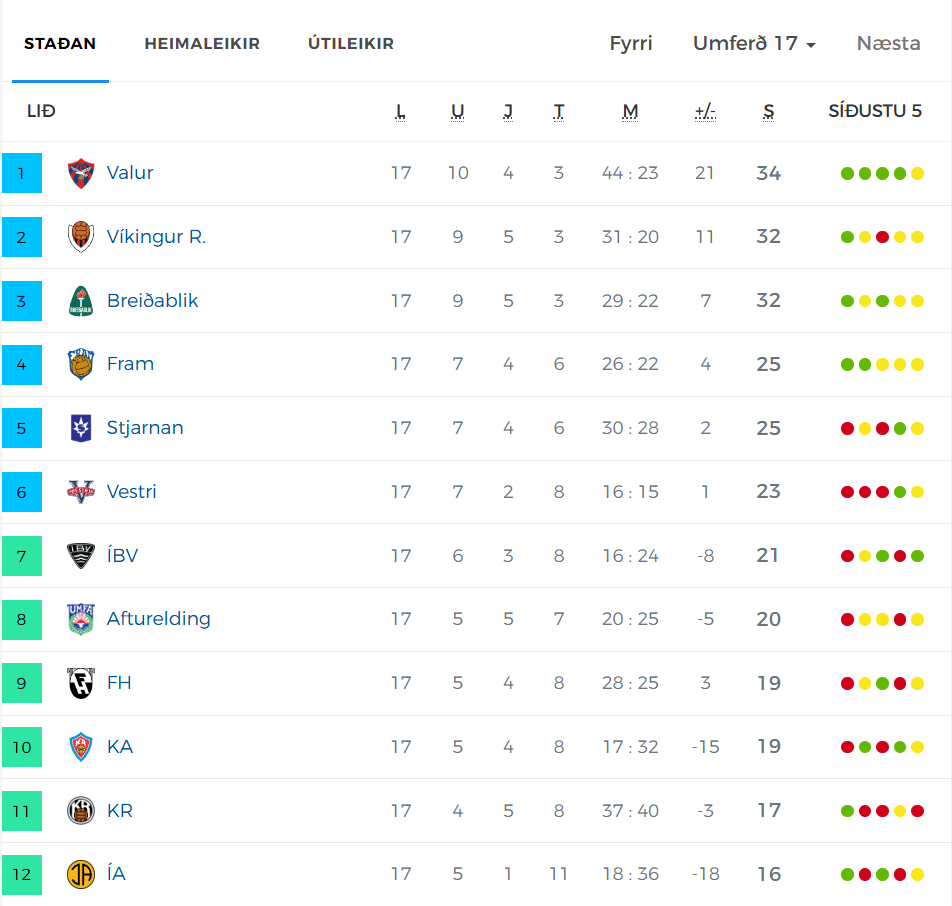952x906 pixels.
Task: Click the Víkingur R. club crest
Action: point(81,237)
